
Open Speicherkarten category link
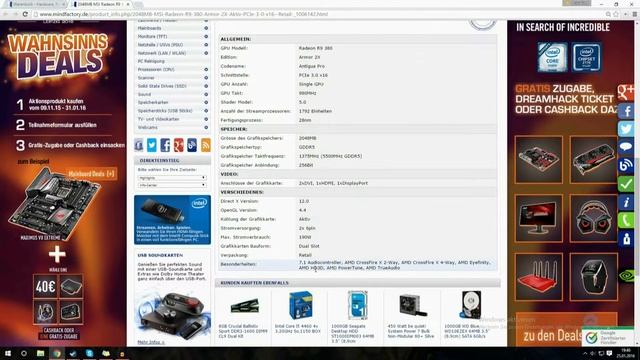[x=153, y=102]
